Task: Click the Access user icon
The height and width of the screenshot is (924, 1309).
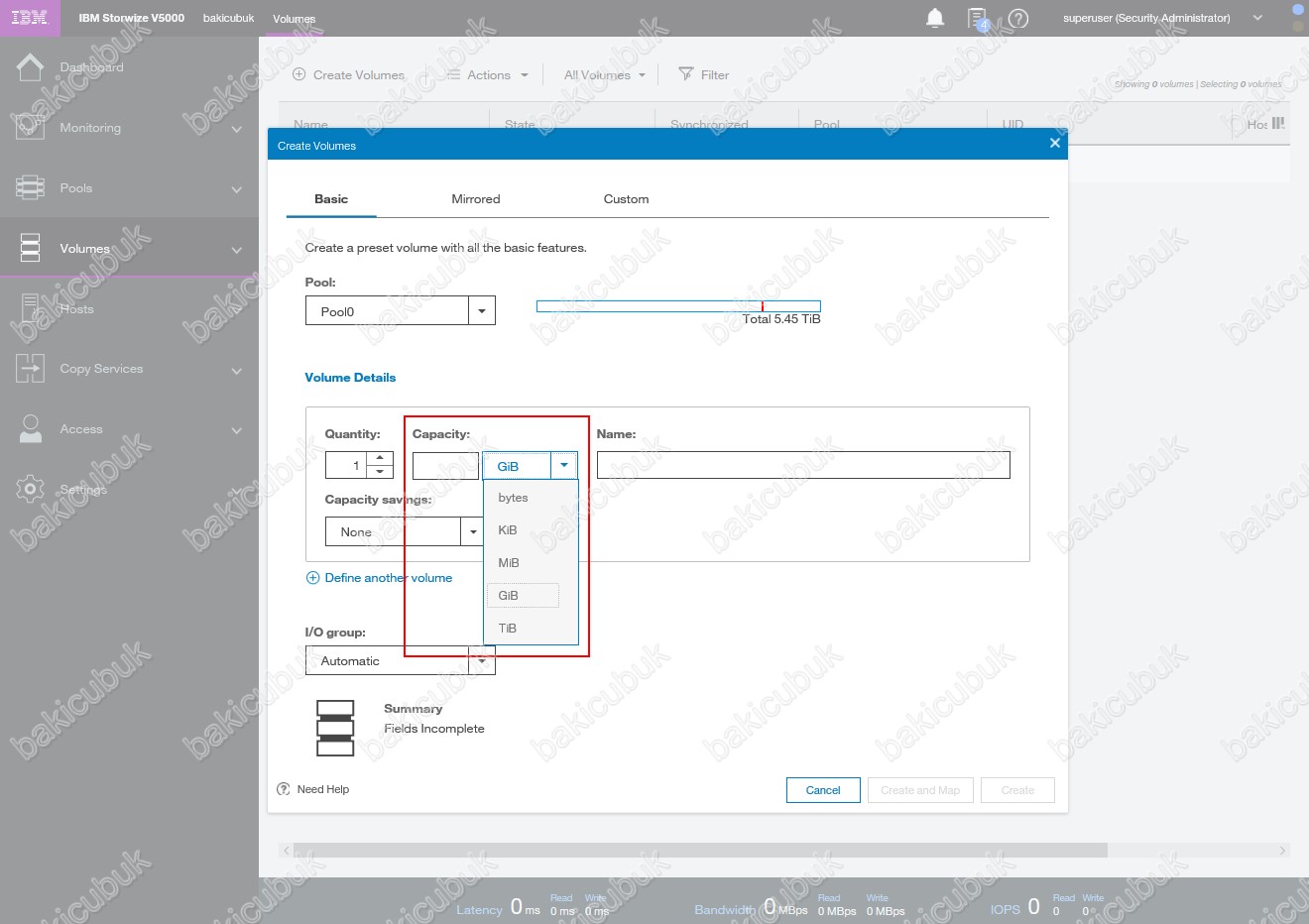Action: [x=30, y=428]
